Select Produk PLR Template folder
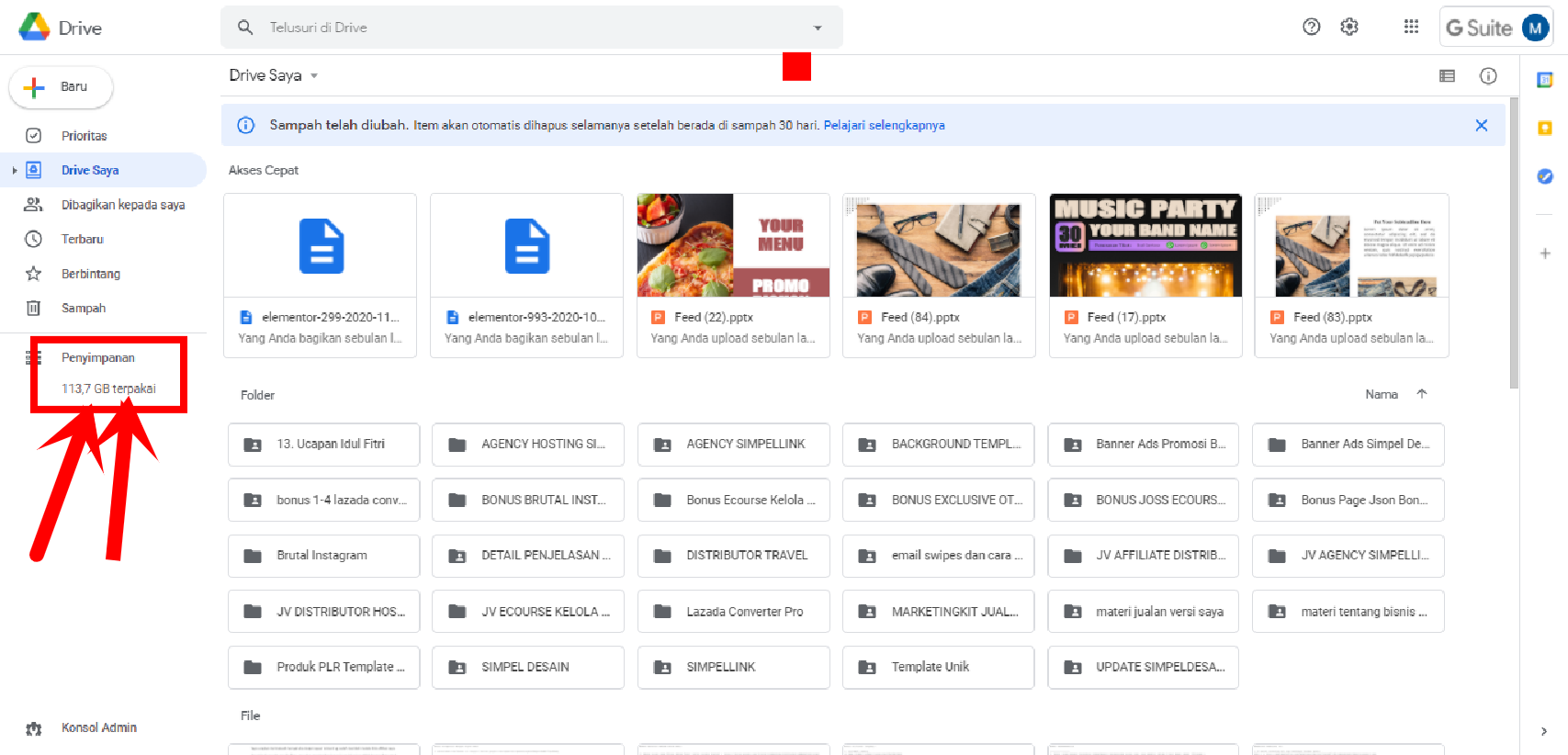Image resolution: width=1568 pixels, height=755 pixels. (323, 668)
